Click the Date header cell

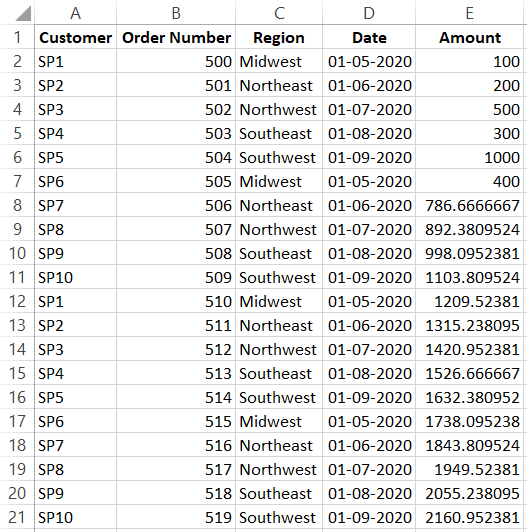369,37
